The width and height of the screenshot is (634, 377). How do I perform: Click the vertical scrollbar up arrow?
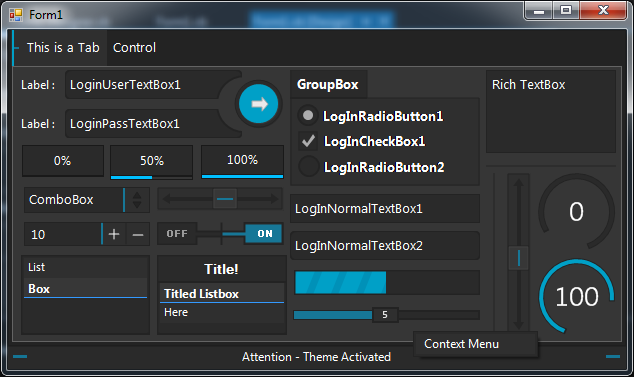pos(518,183)
